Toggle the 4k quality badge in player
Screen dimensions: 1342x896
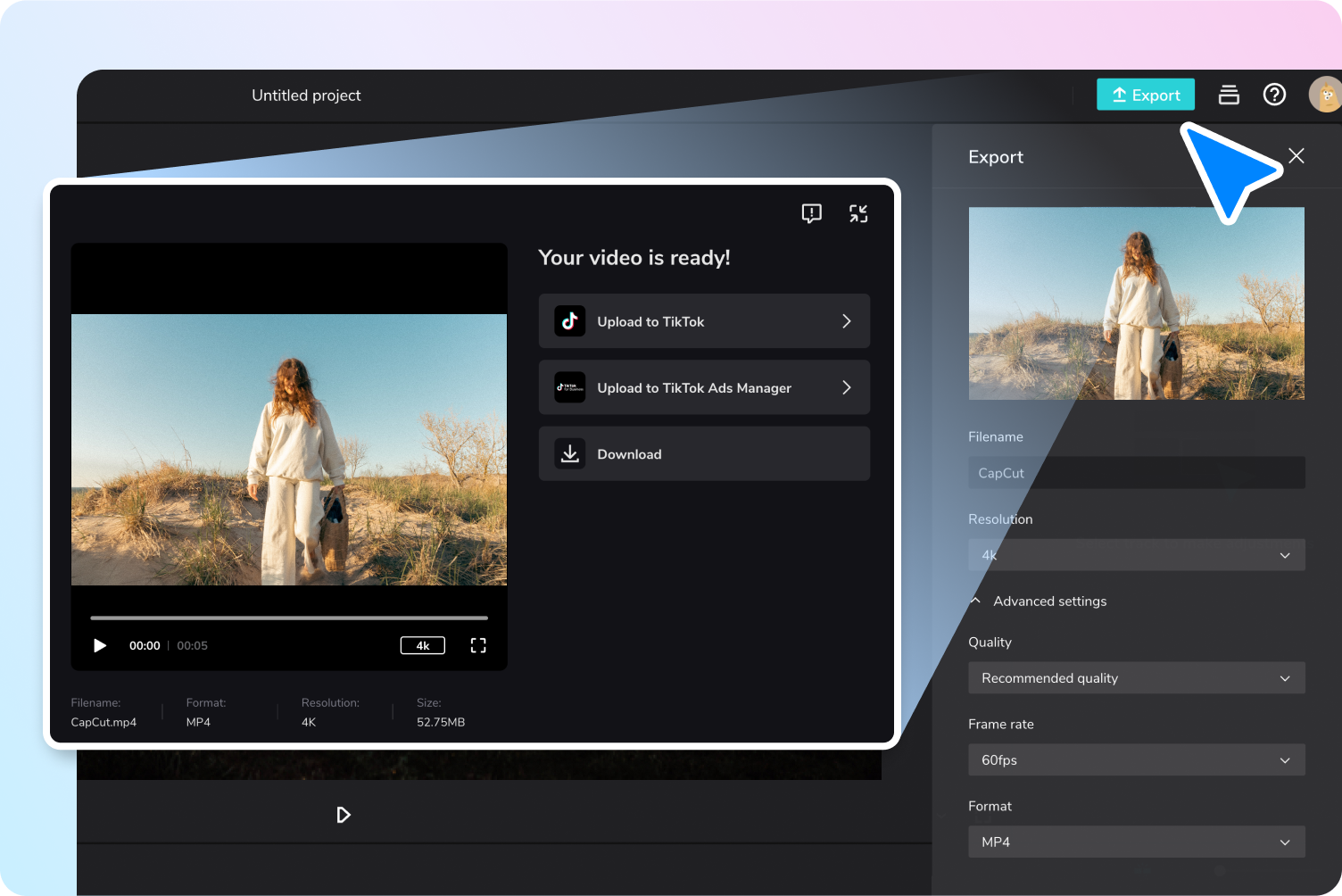pos(423,645)
